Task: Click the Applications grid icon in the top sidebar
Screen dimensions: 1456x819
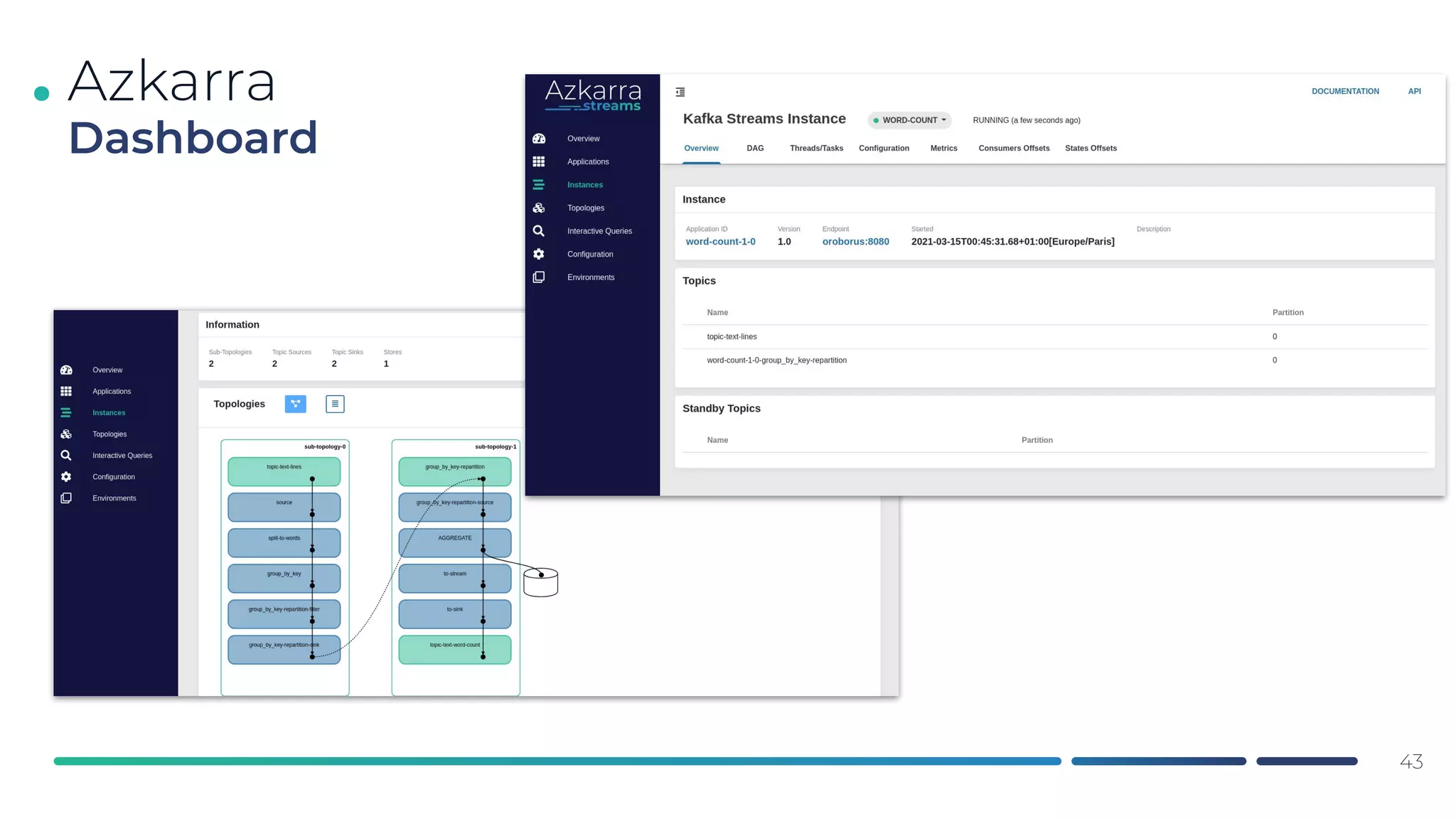Action: click(x=539, y=161)
